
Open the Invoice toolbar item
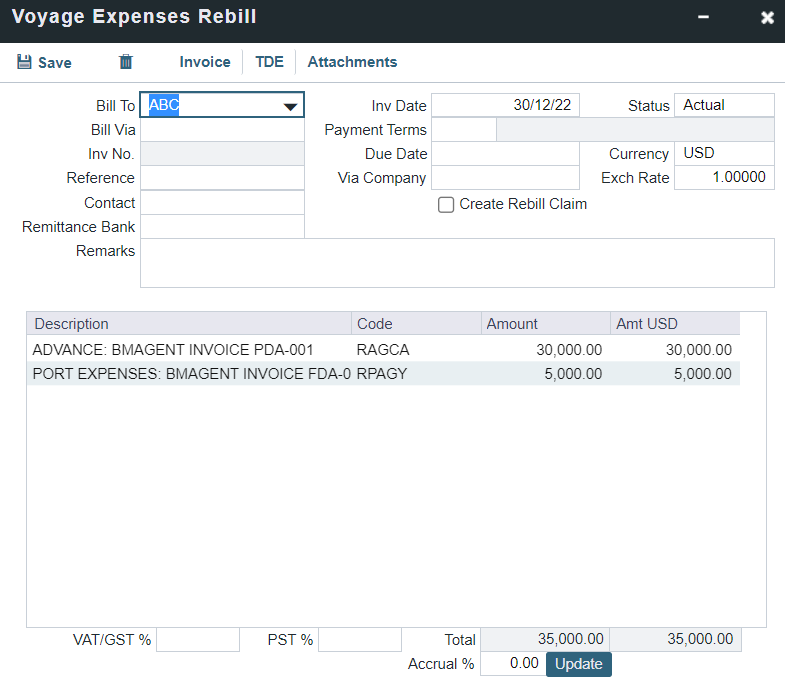coord(205,62)
